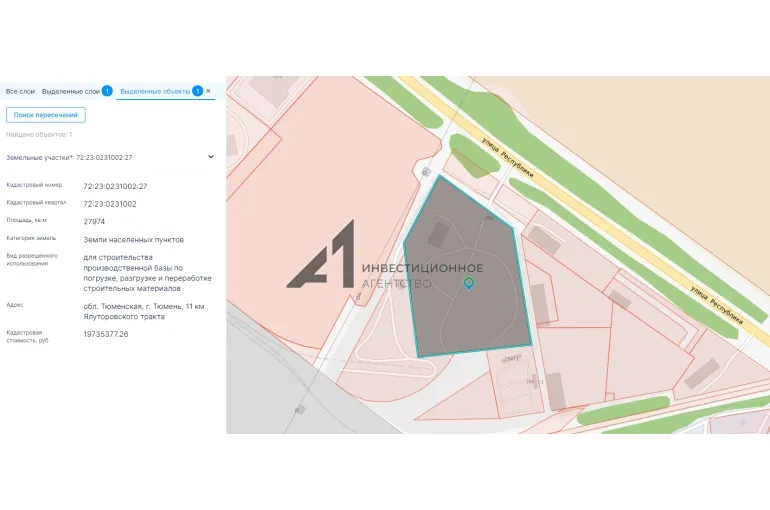Open the Выделенные слои tab
This screenshot has height=510, width=770.
point(70,91)
